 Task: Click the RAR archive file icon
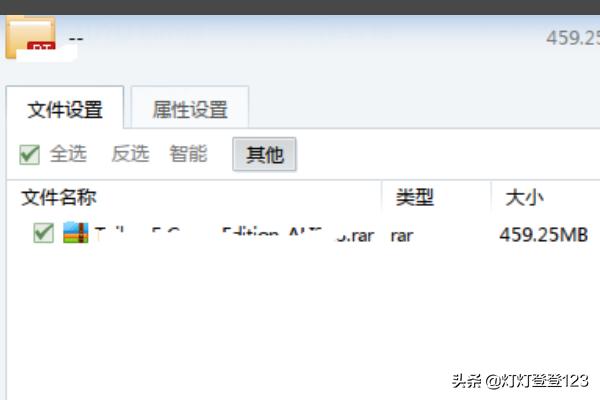[76, 235]
